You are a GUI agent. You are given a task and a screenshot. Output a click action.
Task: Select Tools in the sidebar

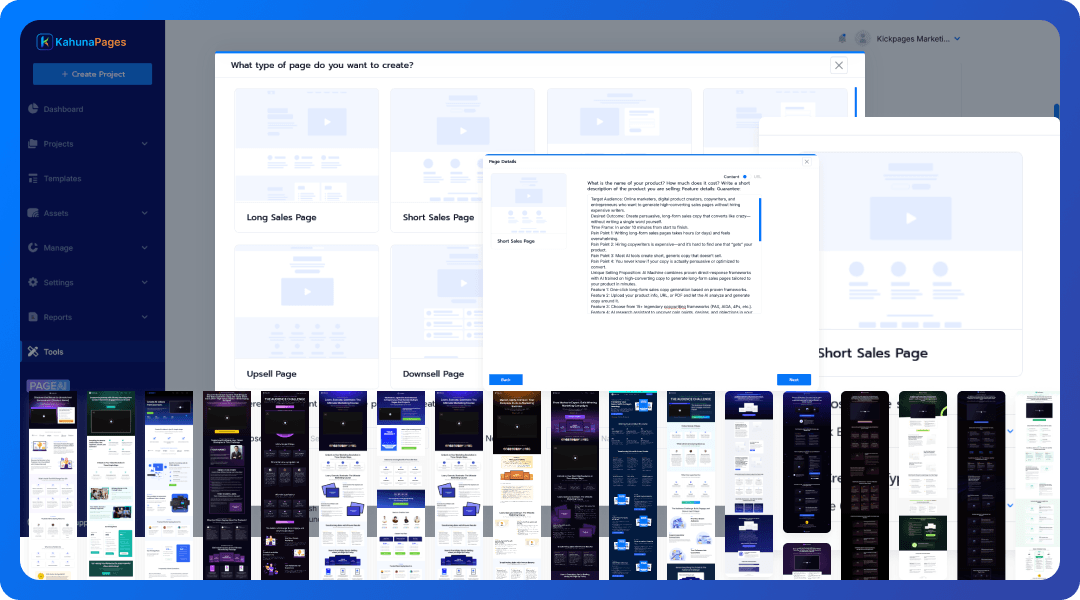(x=92, y=351)
